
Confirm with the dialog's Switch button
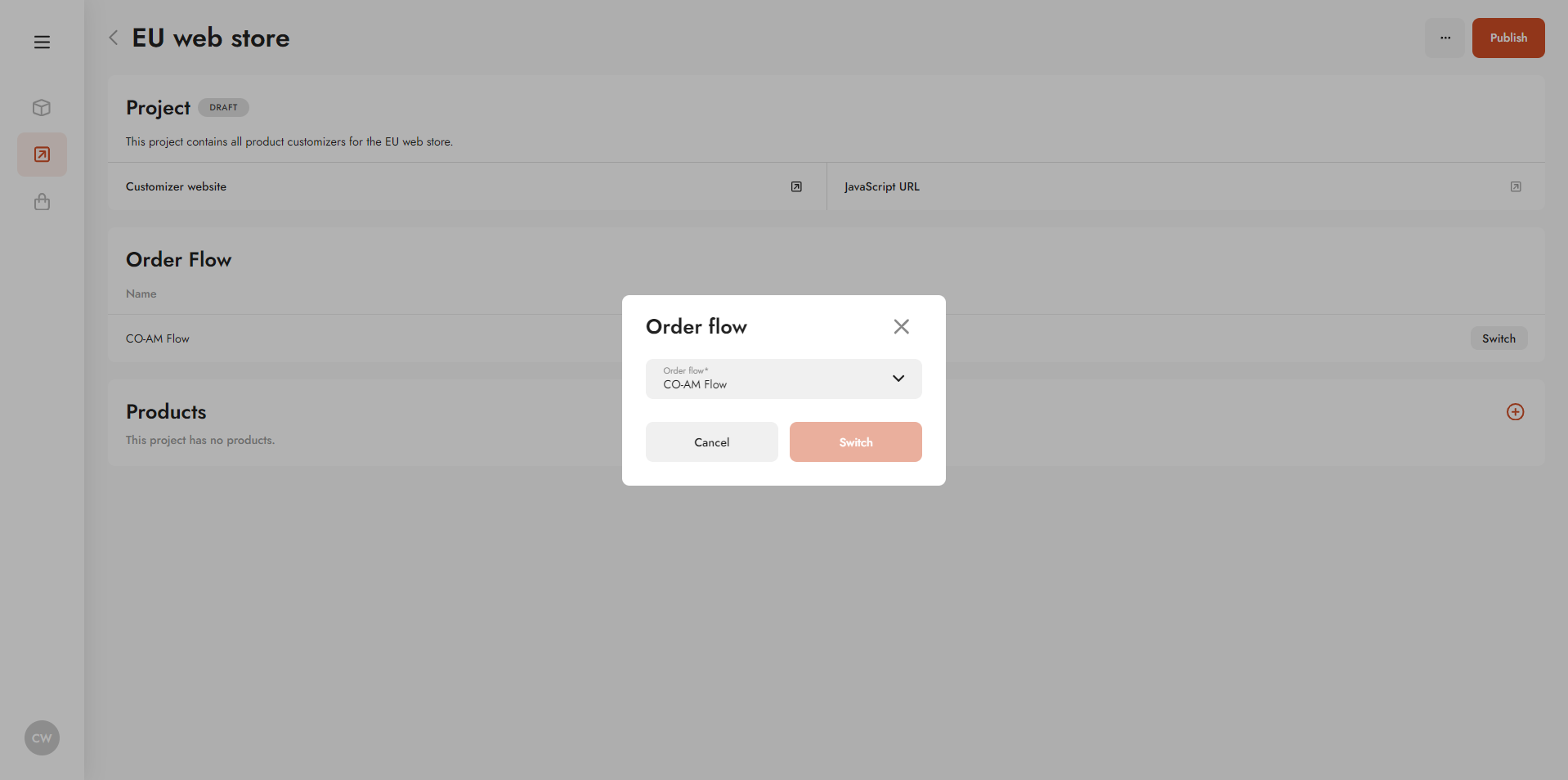[856, 442]
